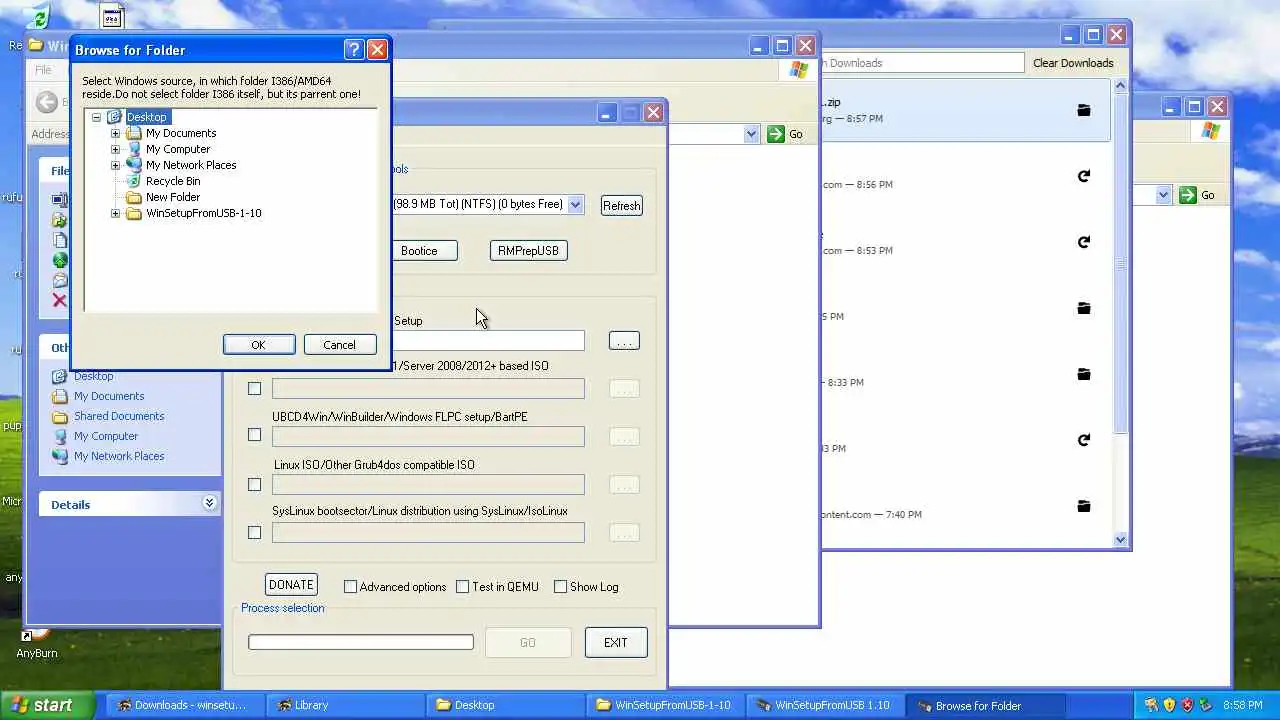Enable Linux ISO/Grub4dos checkbox
Screen dimensions: 1280x720
pos(254,484)
